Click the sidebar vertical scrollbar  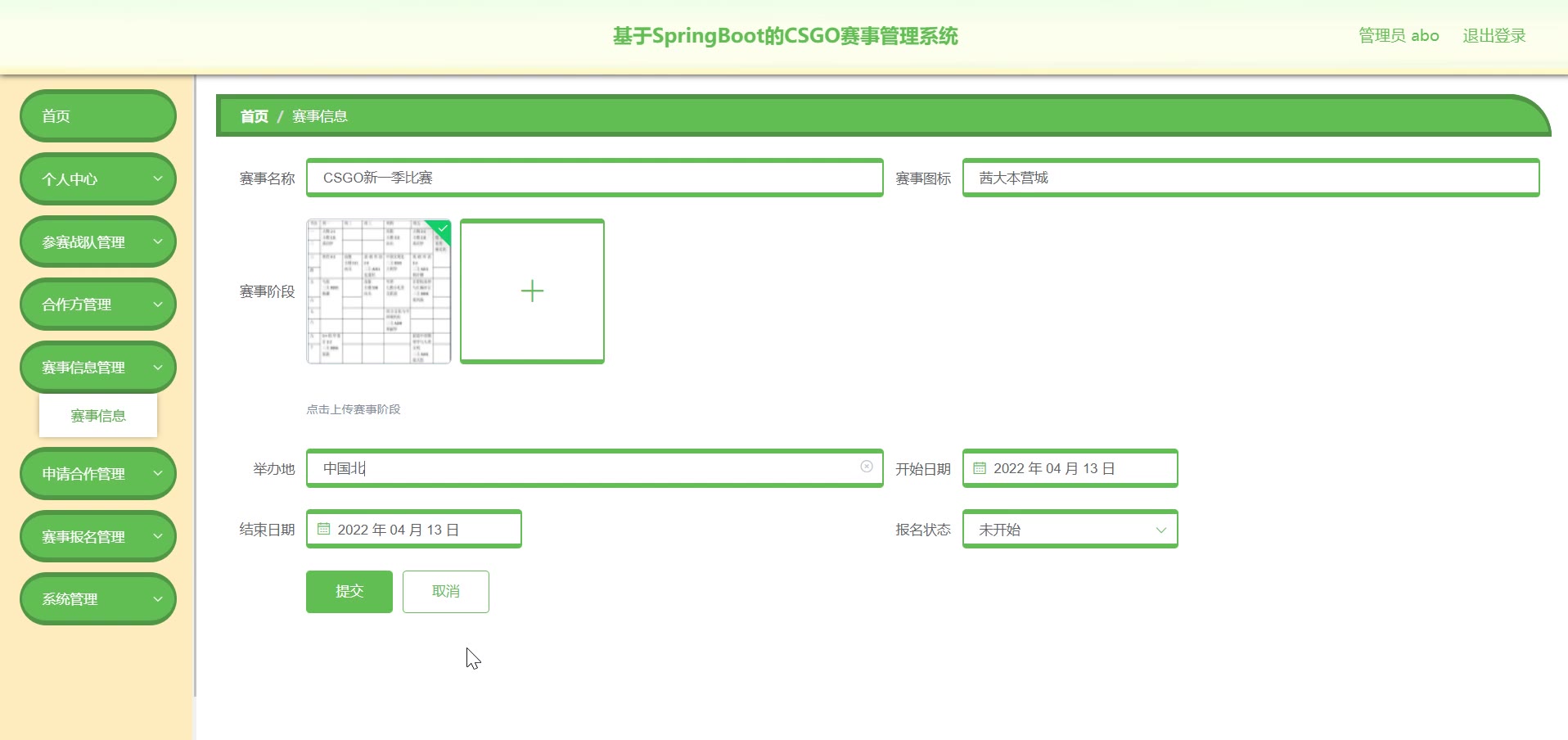pos(194,385)
